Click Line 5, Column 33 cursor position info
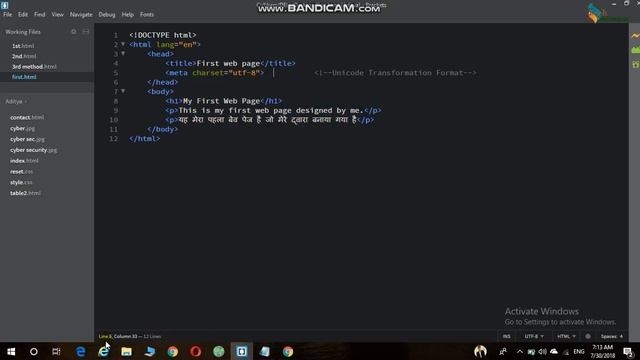This screenshot has height=360, width=640. tap(118, 336)
